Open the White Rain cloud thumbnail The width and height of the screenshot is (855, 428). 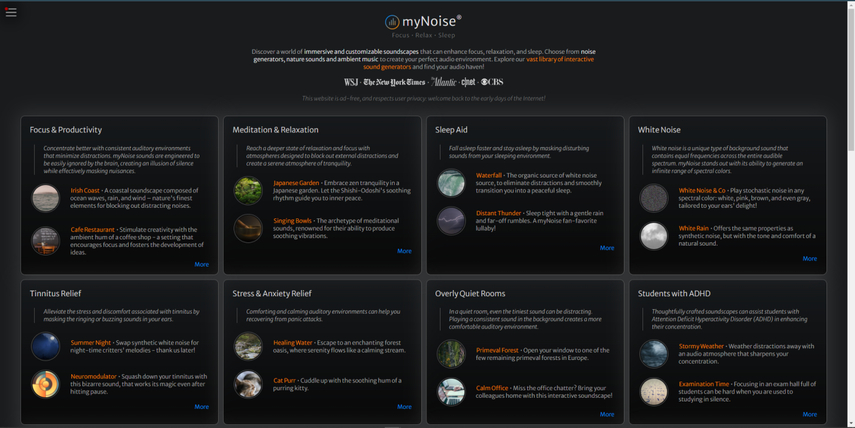click(654, 236)
